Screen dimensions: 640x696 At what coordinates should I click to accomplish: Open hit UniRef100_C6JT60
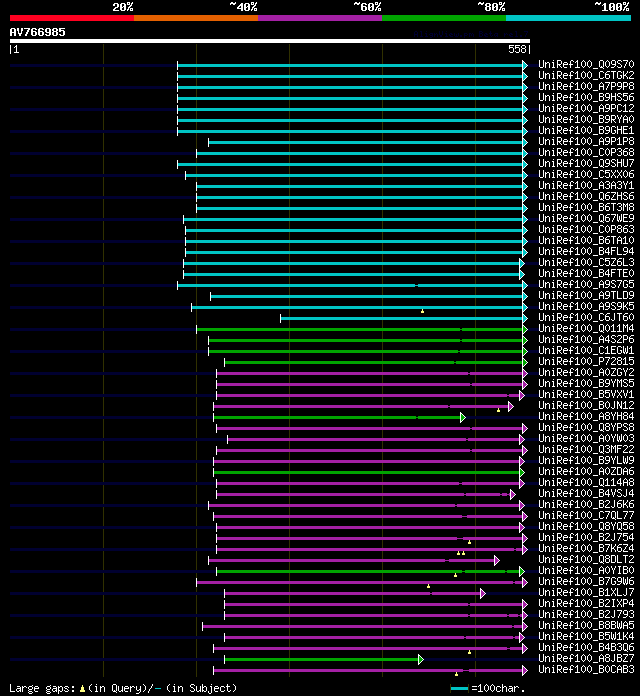point(586,318)
